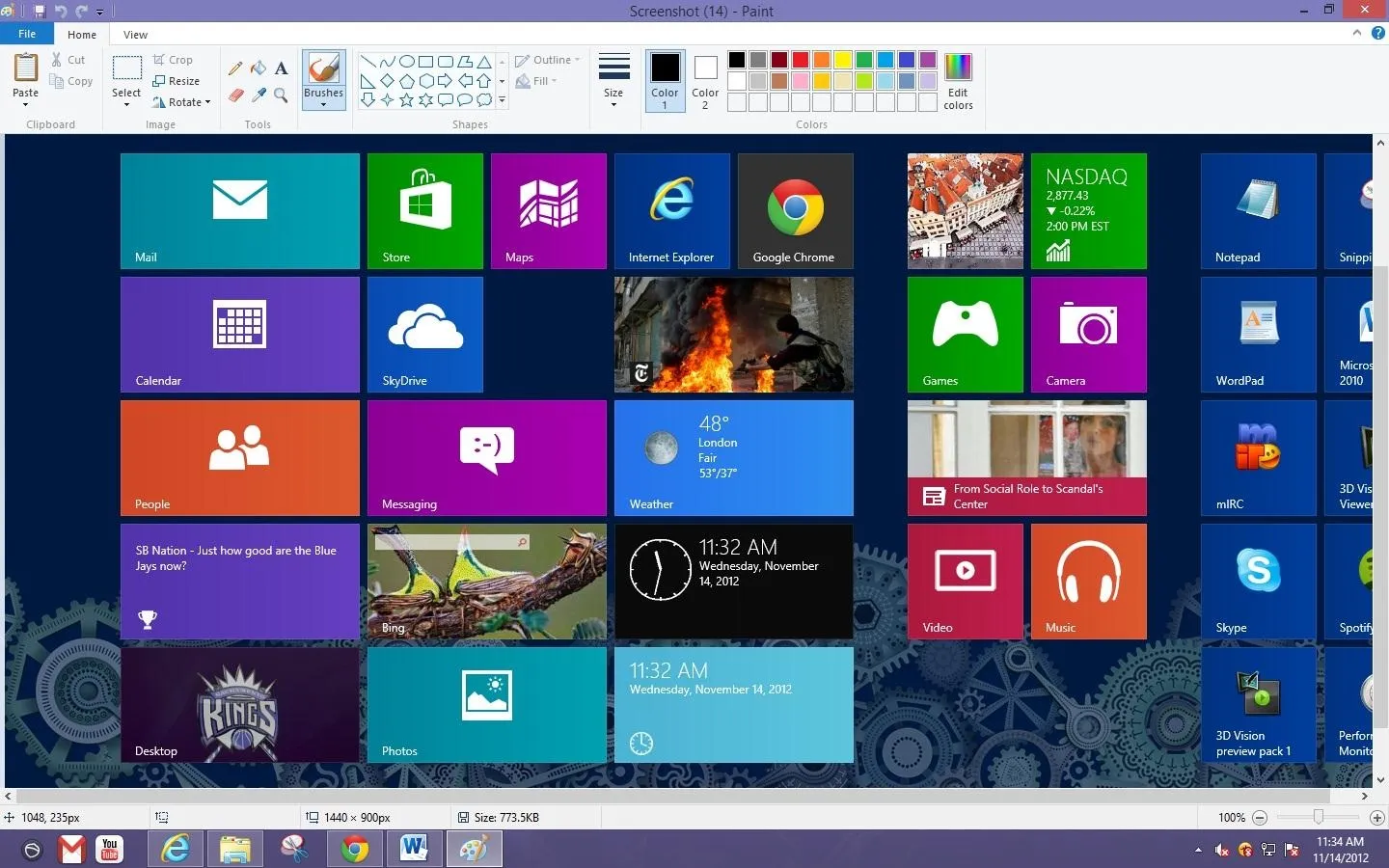Choose the Five-point star shape

pos(406,99)
